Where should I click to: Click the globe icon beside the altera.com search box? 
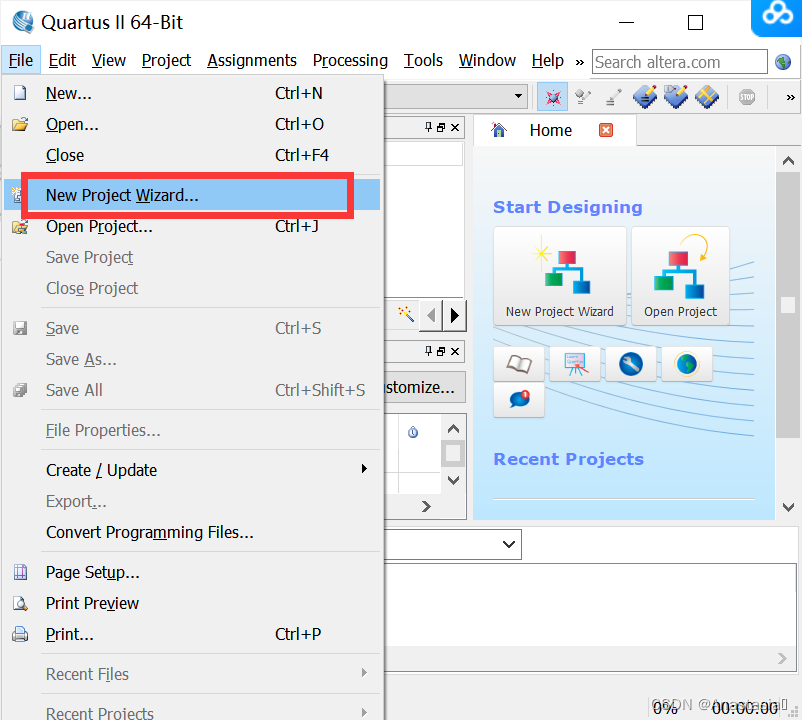click(x=783, y=62)
